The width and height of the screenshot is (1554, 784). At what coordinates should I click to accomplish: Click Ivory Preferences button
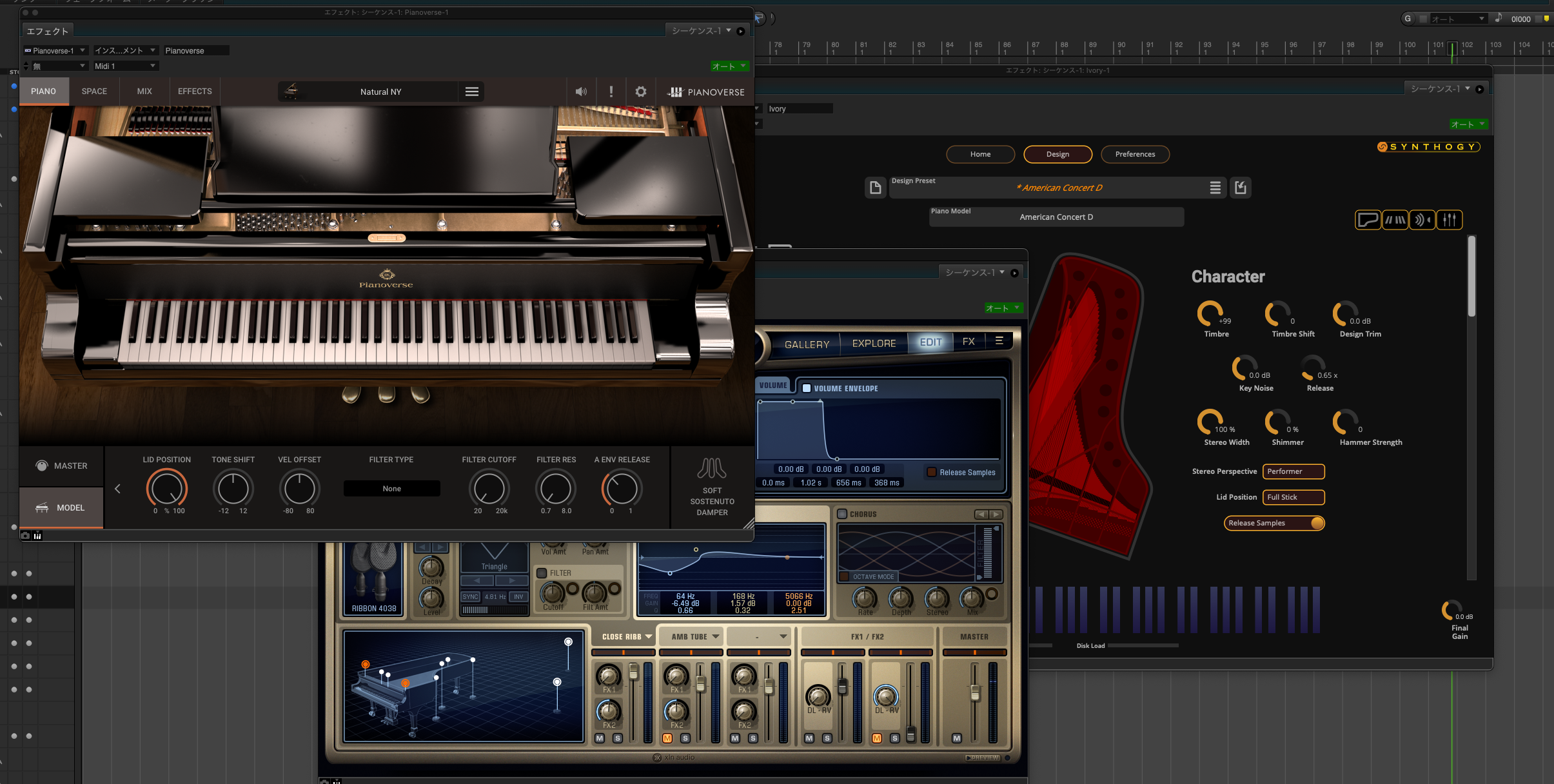(1135, 154)
